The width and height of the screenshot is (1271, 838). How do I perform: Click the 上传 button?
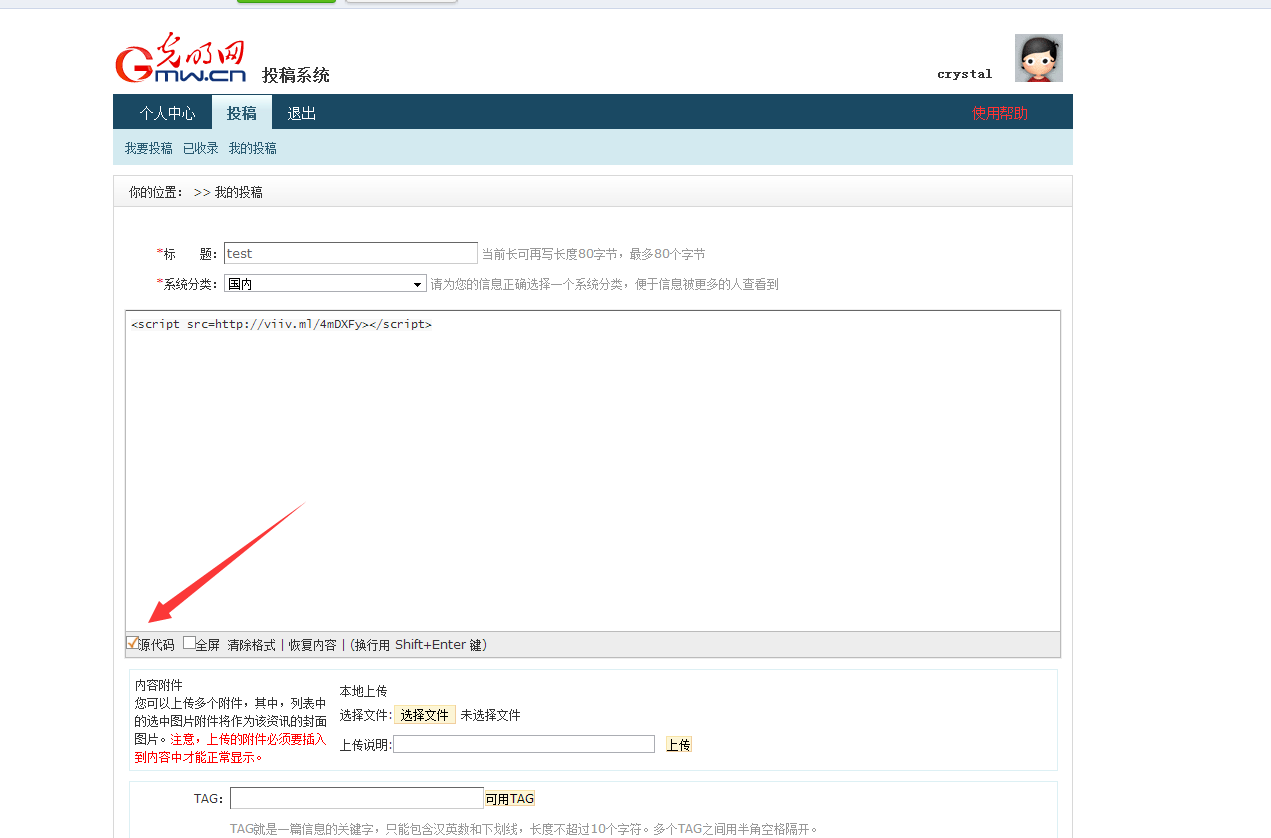point(679,745)
